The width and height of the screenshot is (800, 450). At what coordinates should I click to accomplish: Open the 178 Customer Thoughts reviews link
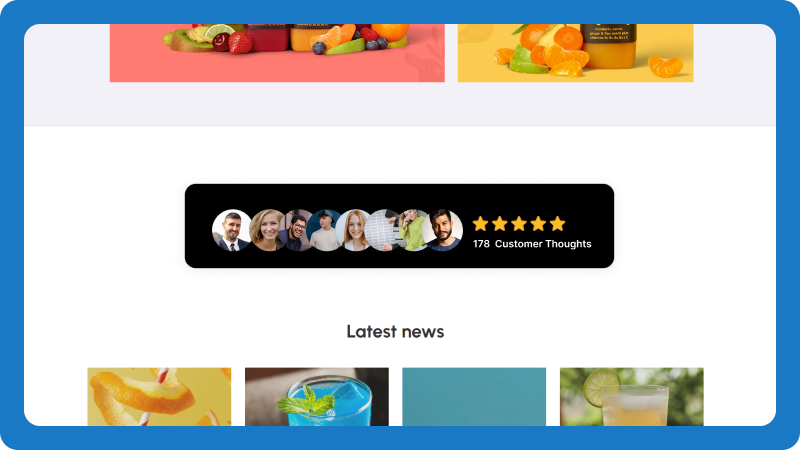point(532,244)
